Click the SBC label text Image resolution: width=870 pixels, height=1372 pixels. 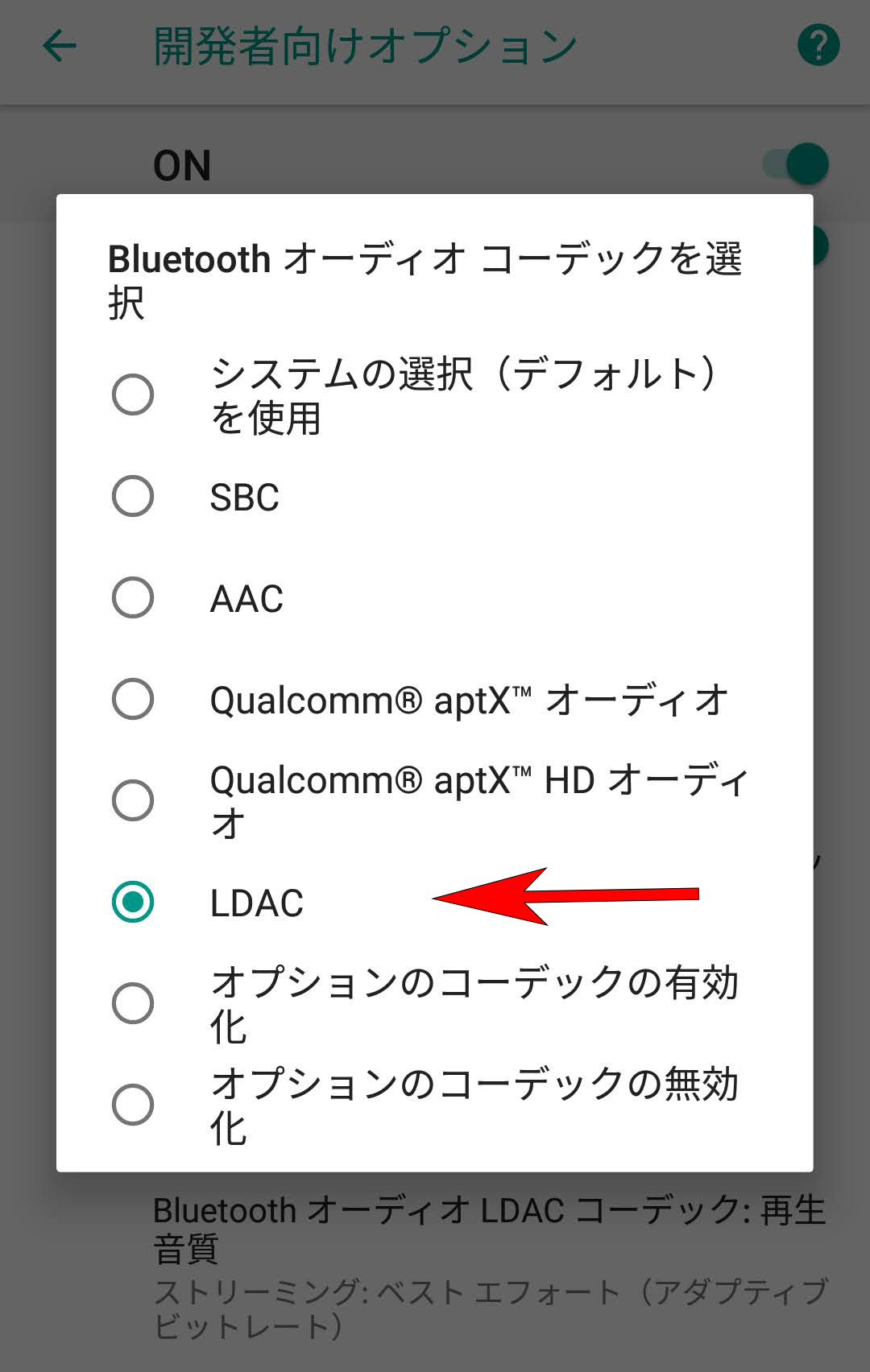(x=244, y=498)
